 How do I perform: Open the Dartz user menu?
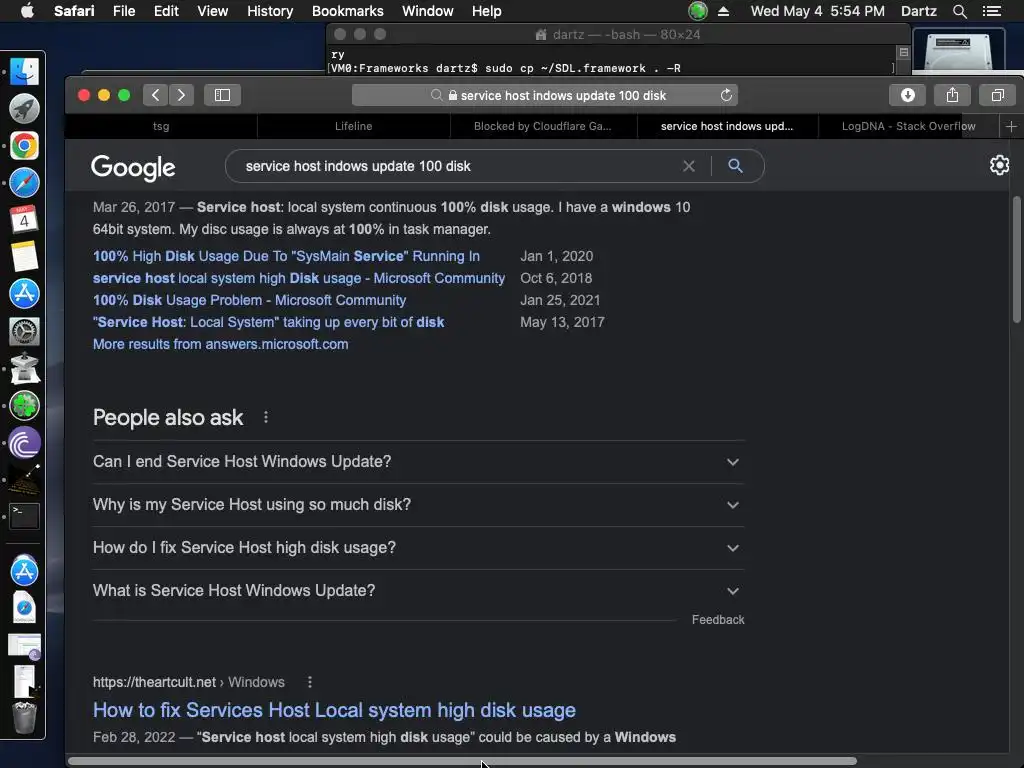click(x=918, y=11)
